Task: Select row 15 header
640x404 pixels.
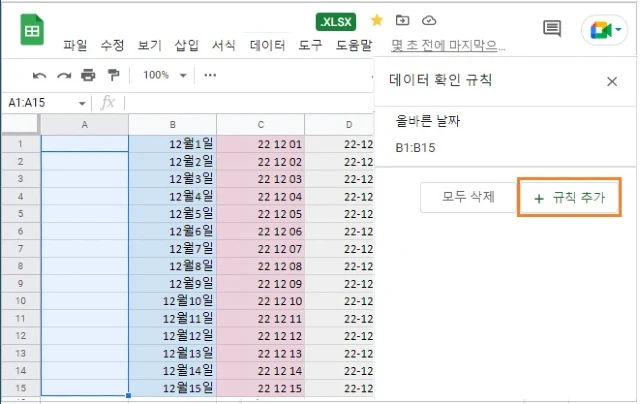Action: coord(20,388)
